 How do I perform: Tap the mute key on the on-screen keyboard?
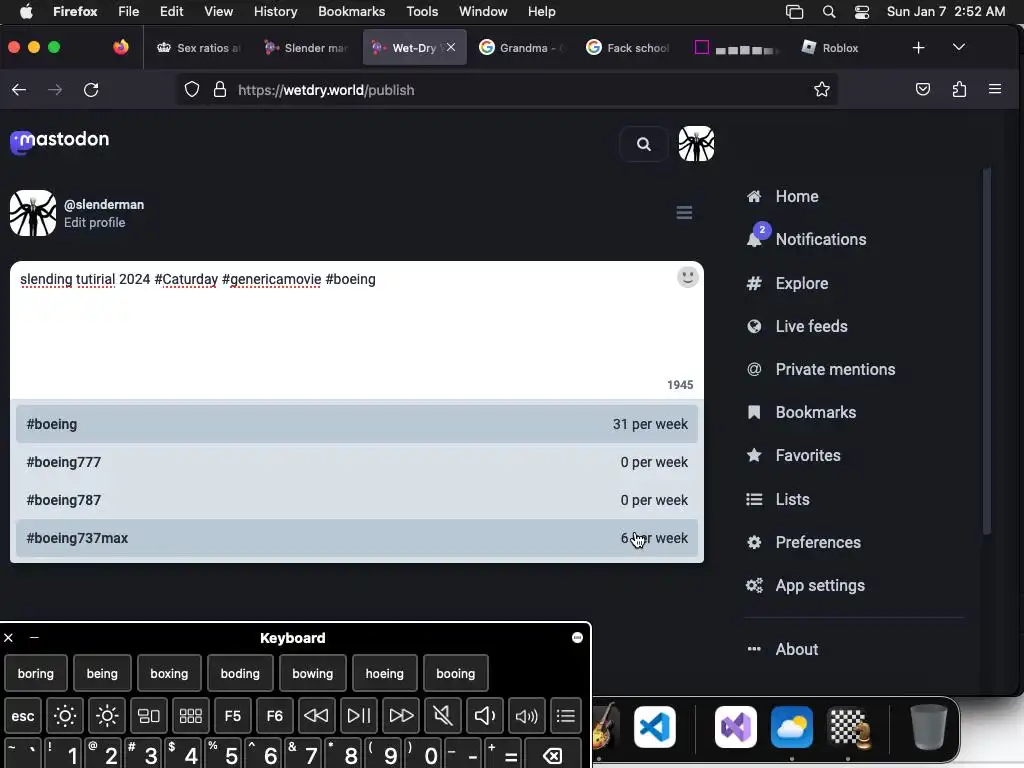pos(443,716)
